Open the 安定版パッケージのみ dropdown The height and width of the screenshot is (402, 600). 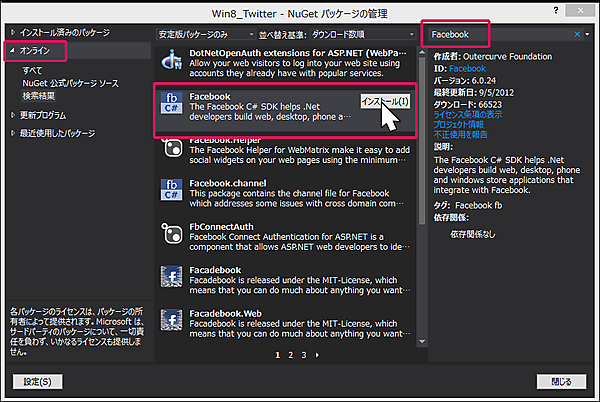coord(205,34)
